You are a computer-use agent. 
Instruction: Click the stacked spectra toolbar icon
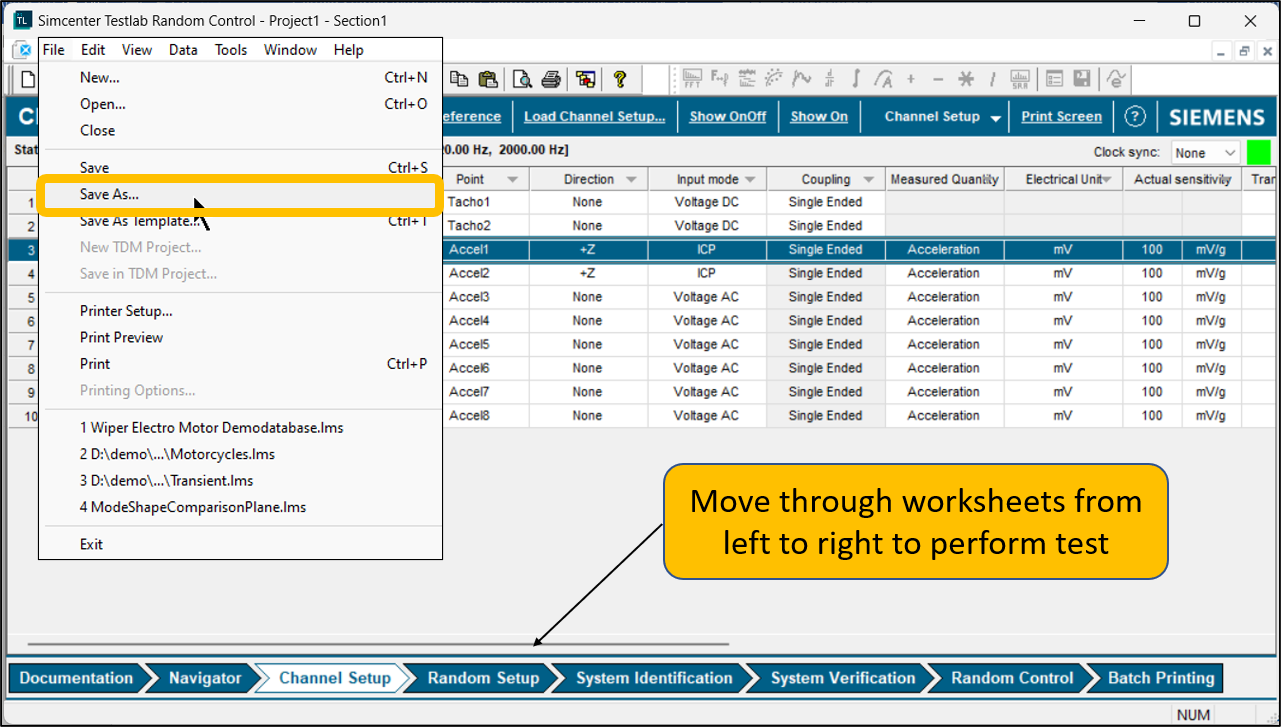(747, 79)
